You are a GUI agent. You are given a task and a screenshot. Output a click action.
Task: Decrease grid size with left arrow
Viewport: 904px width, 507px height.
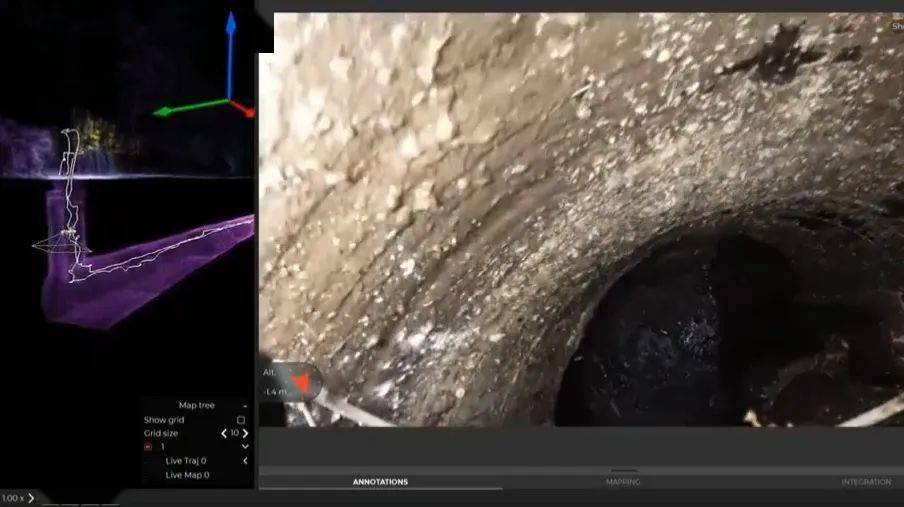pyautogui.click(x=224, y=433)
